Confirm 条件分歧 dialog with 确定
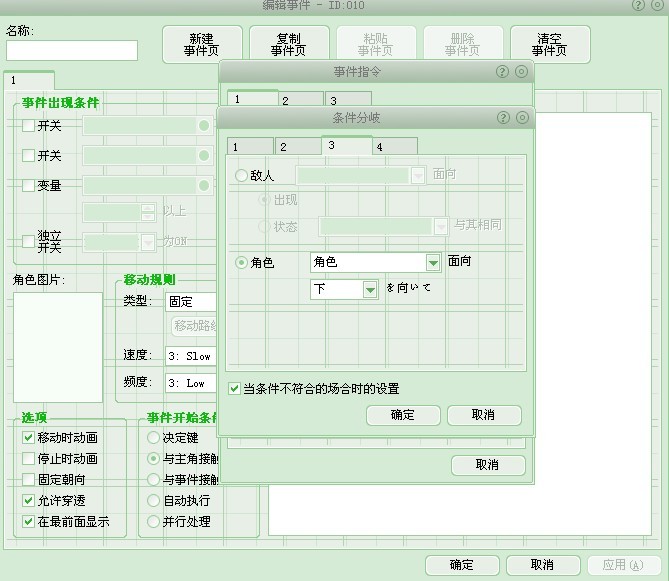This screenshot has width=669, height=581. [403, 415]
